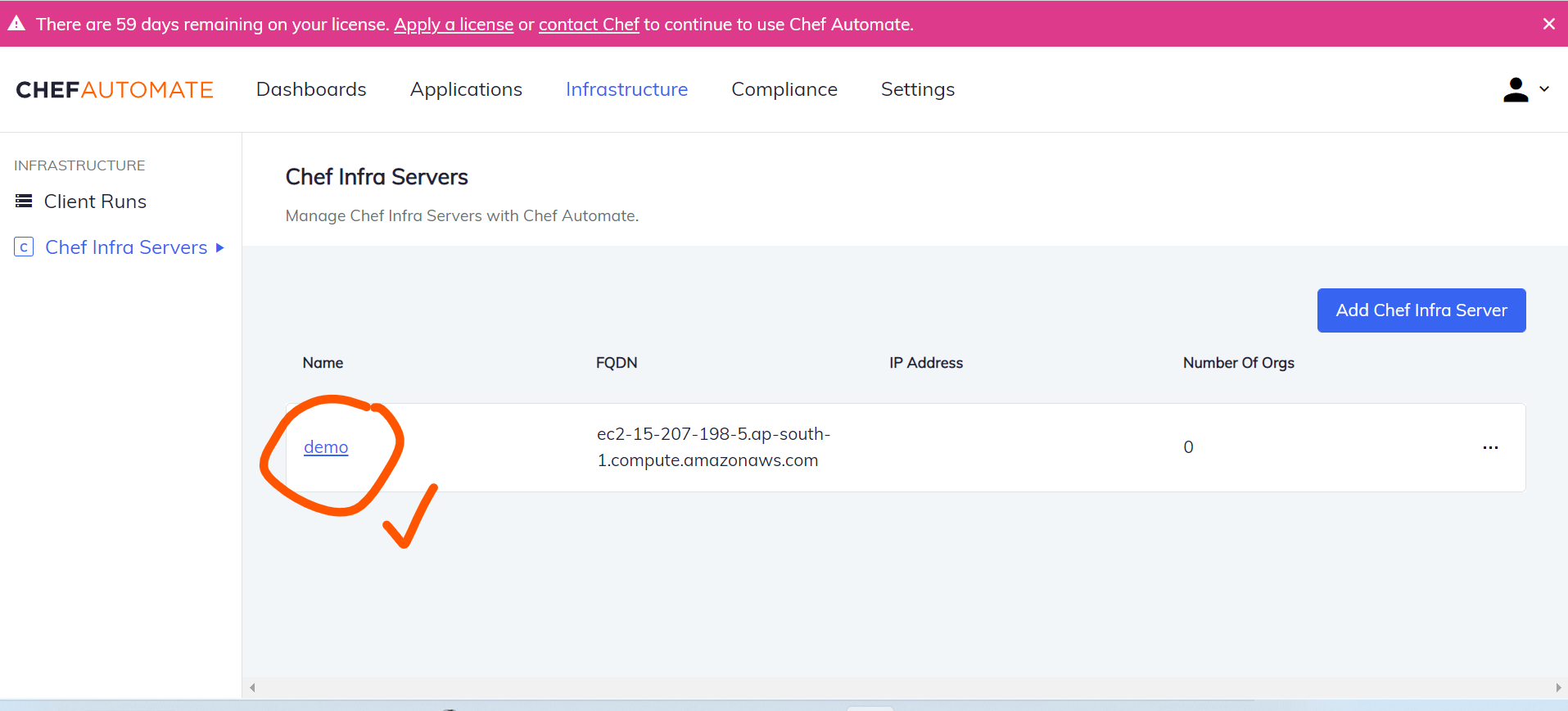Navigate to Settings in the top menu
This screenshot has height=711, width=1568.
pos(917,89)
